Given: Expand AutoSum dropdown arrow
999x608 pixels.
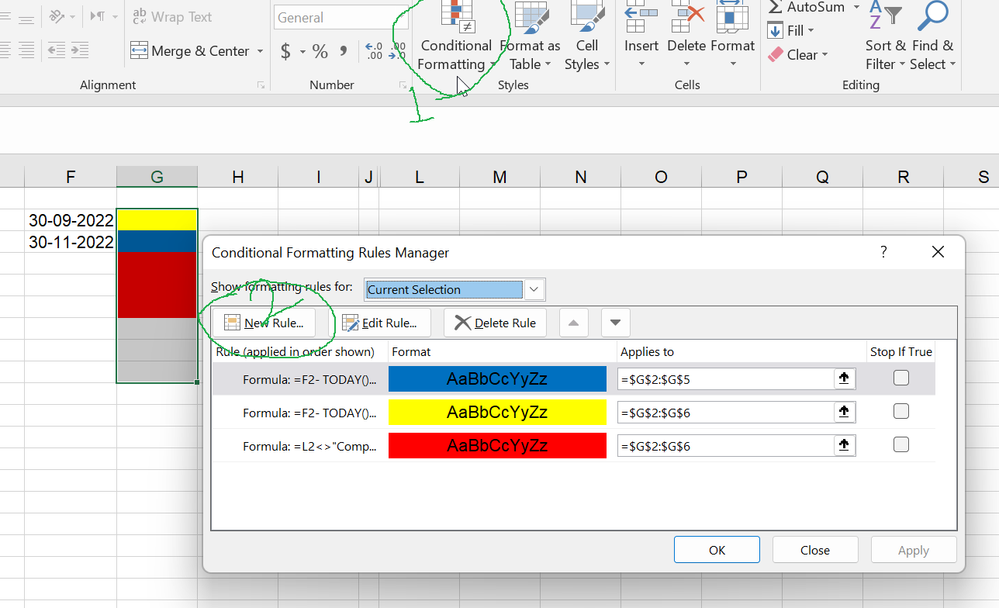Looking at the screenshot, I should coord(856,7).
